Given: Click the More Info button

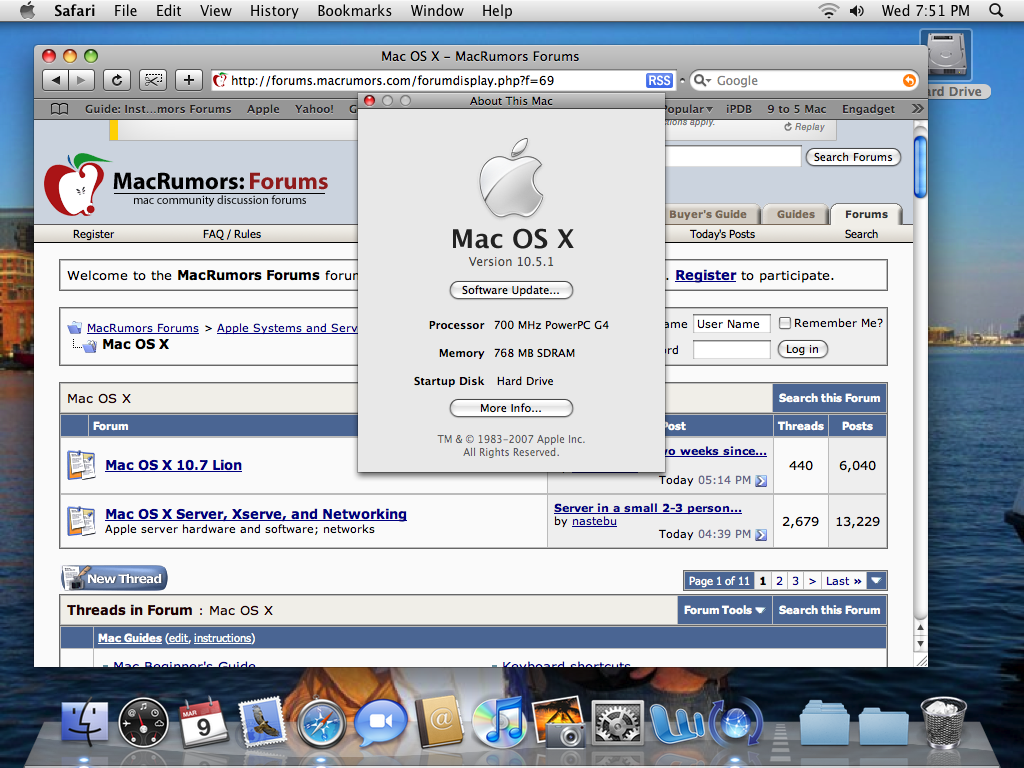Looking at the screenshot, I should 511,408.
